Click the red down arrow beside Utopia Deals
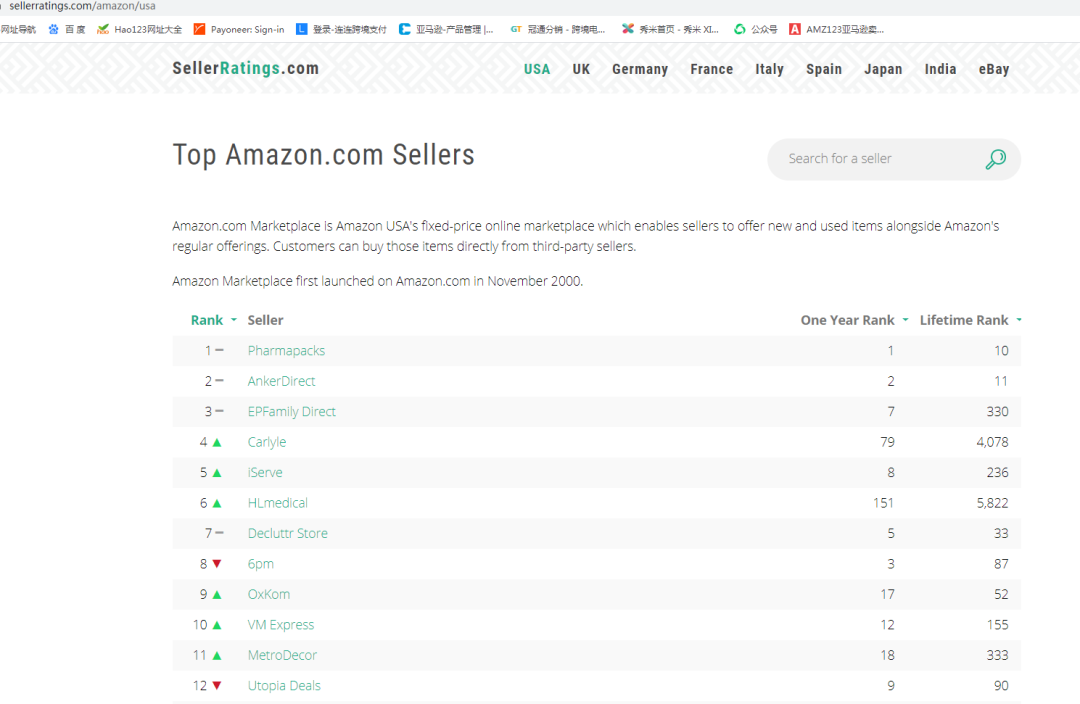The width and height of the screenshot is (1080, 704). click(x=217, y=685)
